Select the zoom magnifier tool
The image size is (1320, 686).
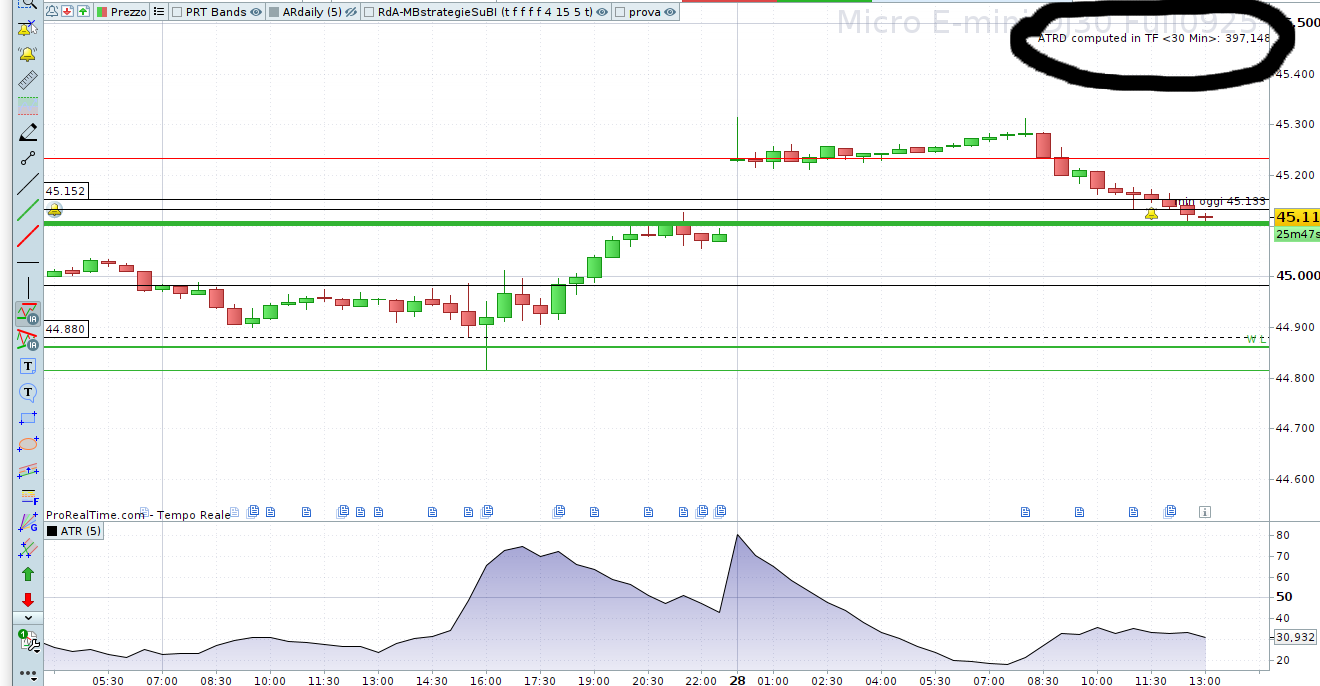tap(27, 5)
